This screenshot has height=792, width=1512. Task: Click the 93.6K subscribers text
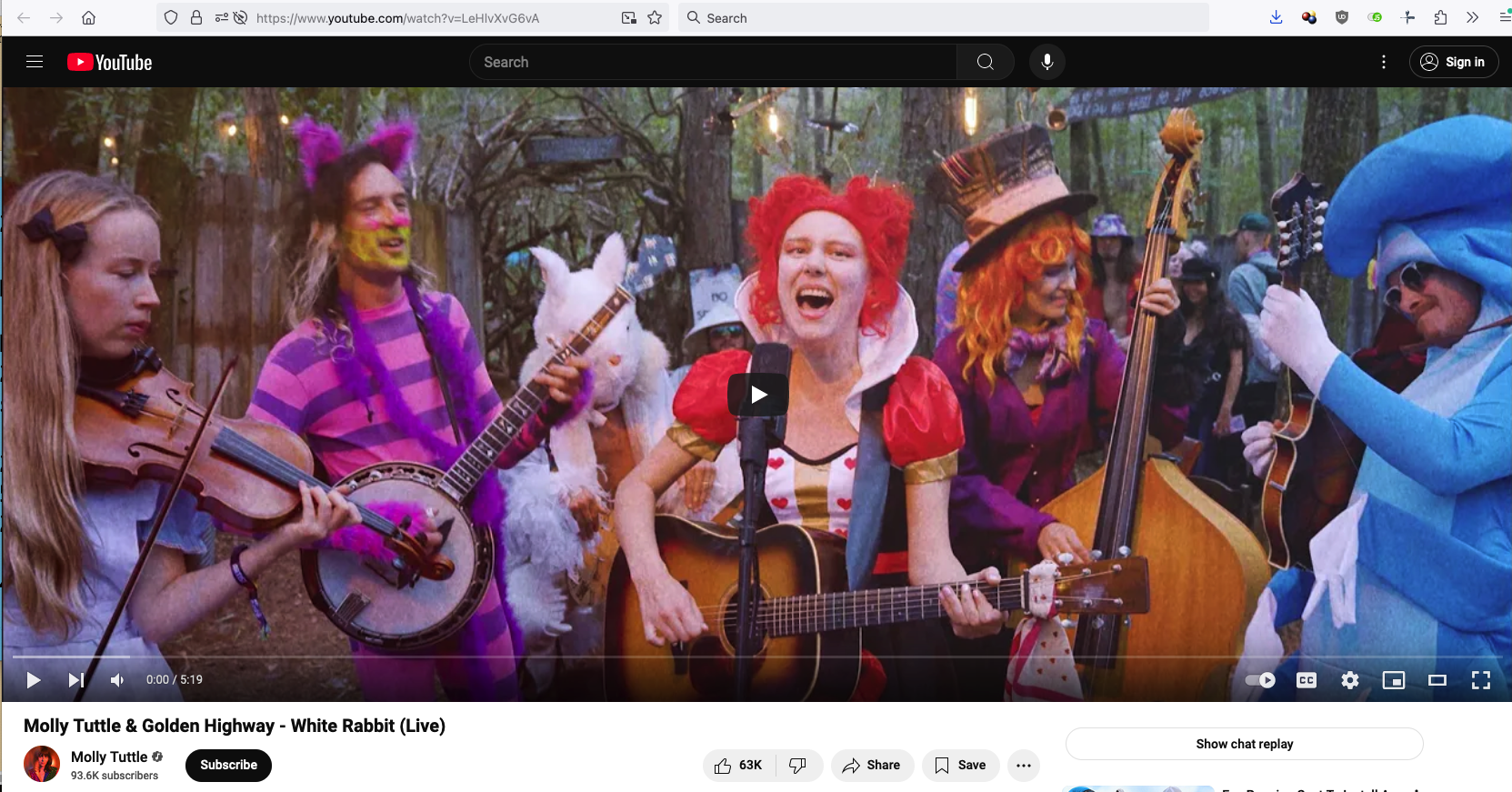115,776
